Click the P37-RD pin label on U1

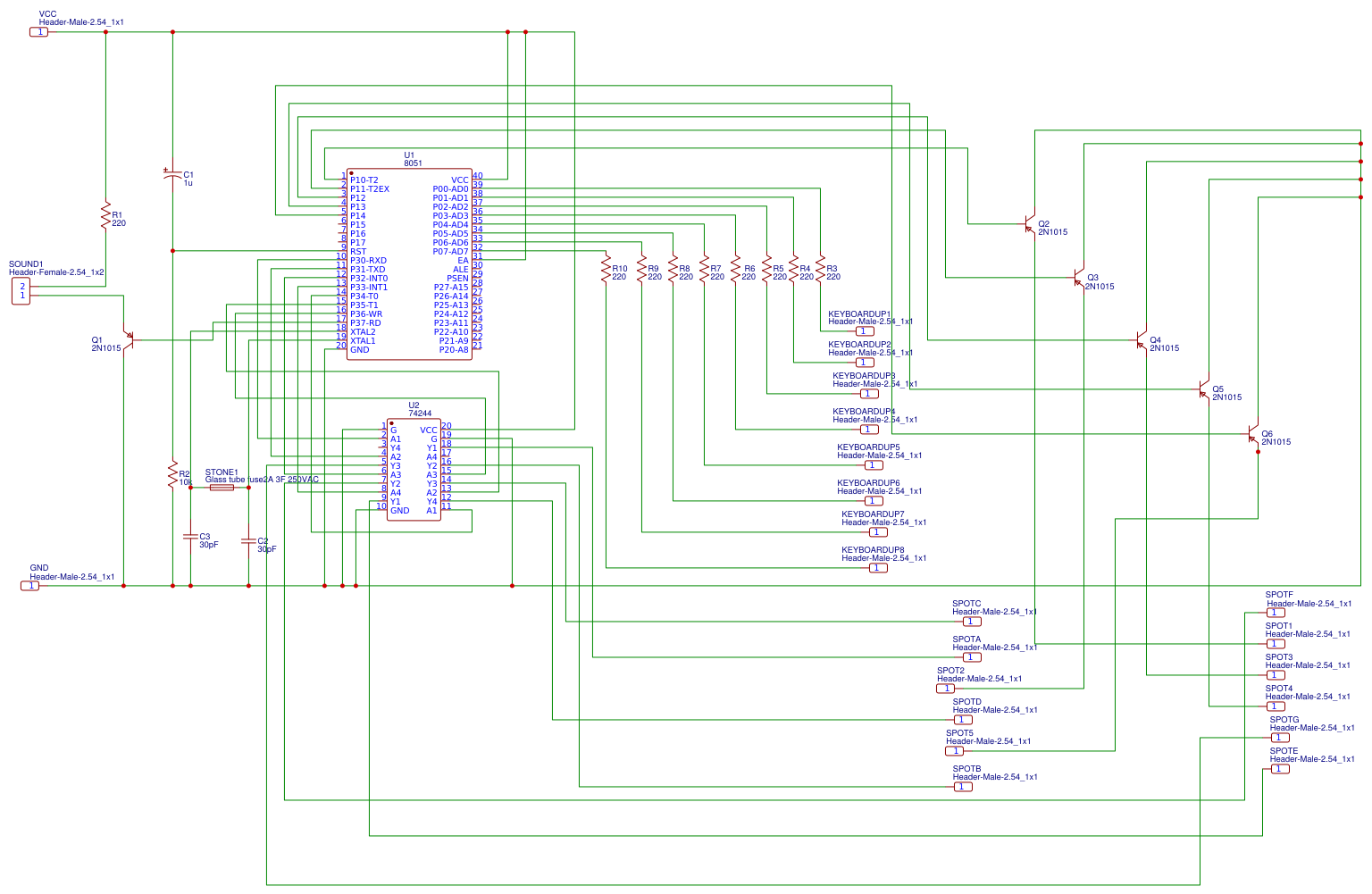point(365,323)
